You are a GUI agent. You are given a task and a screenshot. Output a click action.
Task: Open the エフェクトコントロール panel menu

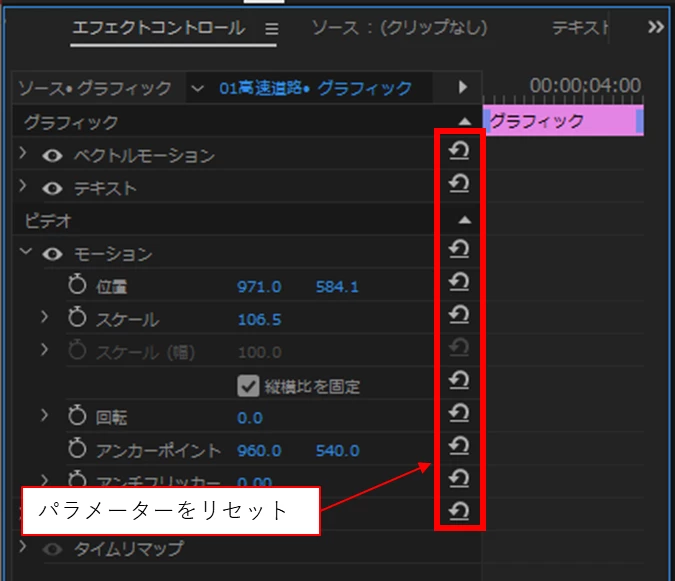tap(272, 29)
